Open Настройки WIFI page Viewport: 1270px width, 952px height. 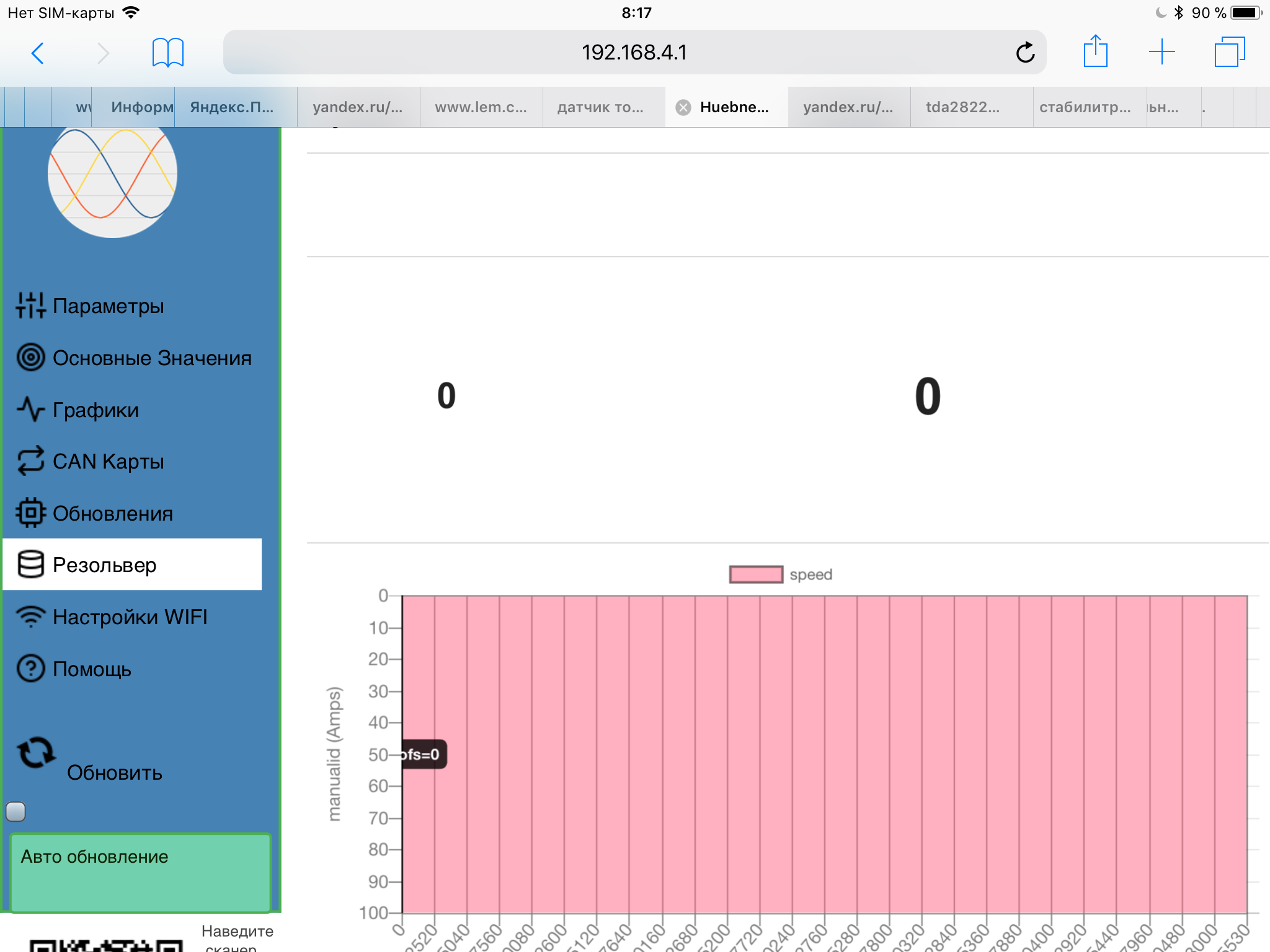click(129, 617)
